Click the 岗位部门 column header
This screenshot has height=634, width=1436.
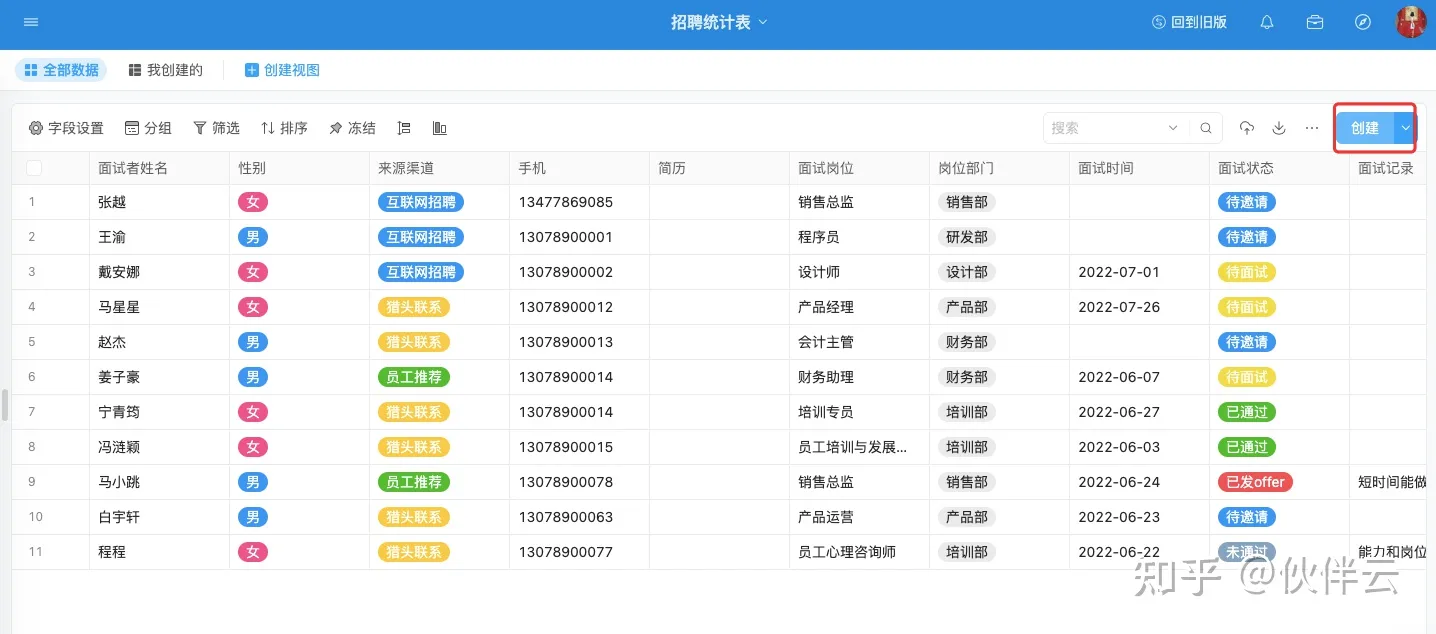(999, 168)
